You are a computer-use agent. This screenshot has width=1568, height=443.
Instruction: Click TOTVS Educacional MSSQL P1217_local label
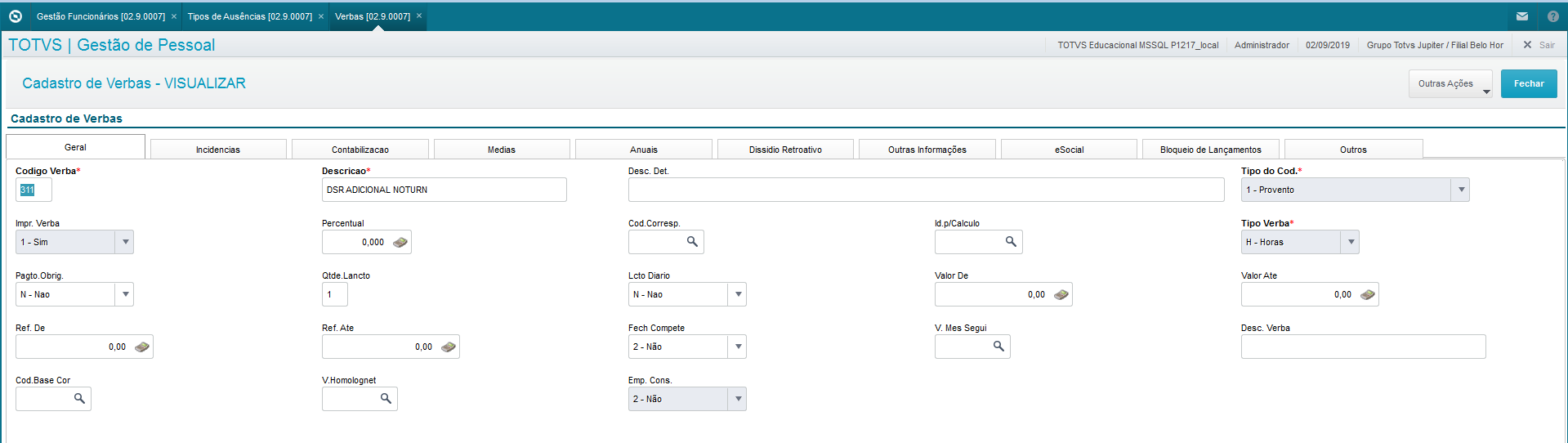pos(1138,45)
